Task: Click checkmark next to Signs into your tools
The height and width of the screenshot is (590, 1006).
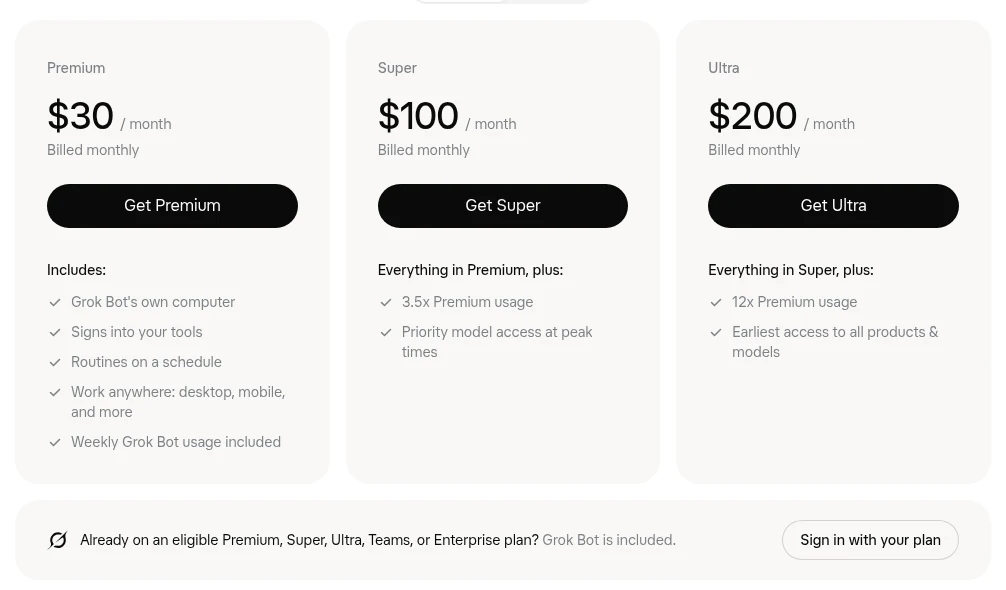Action: 55,332
